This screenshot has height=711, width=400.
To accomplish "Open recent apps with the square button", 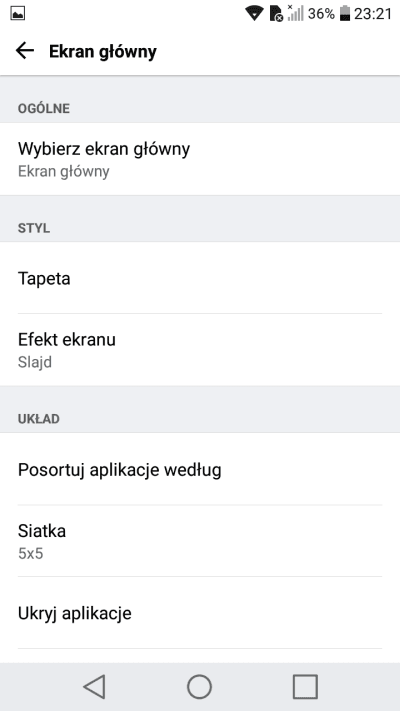I will (305, 687).
